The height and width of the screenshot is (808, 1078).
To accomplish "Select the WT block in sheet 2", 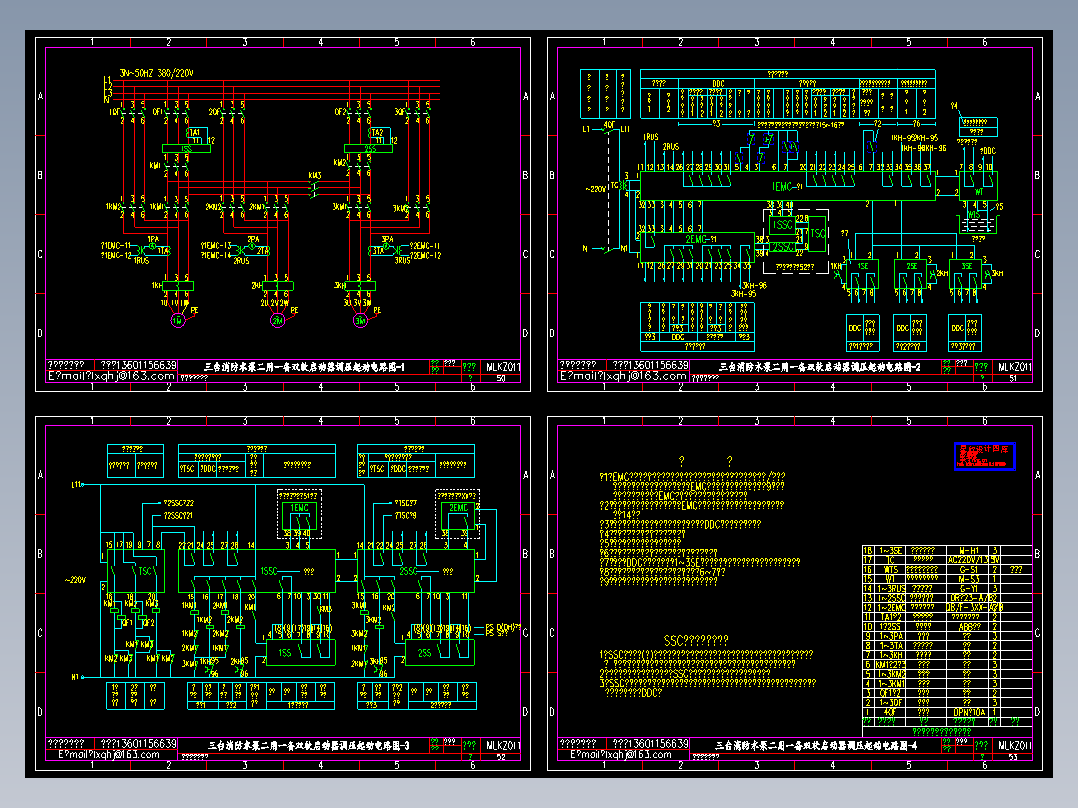I will (x=978, y=186).
